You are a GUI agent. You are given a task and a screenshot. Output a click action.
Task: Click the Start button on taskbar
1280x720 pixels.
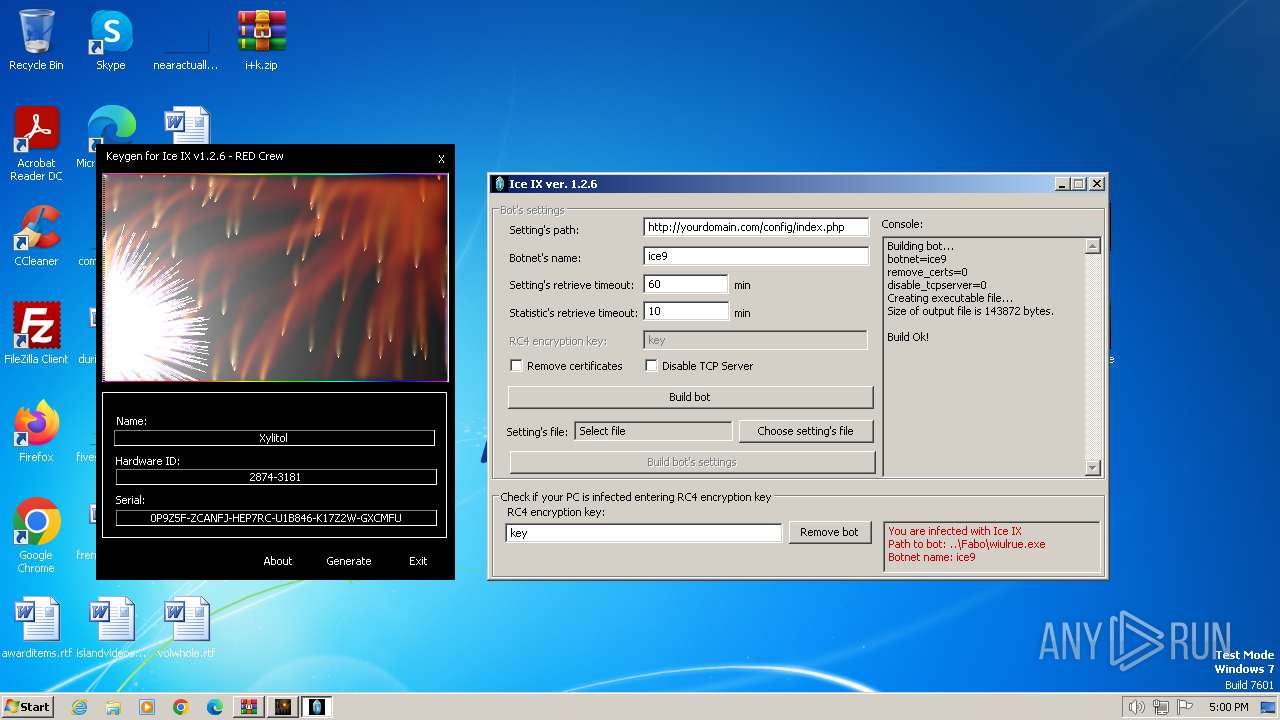coord(27,706)
